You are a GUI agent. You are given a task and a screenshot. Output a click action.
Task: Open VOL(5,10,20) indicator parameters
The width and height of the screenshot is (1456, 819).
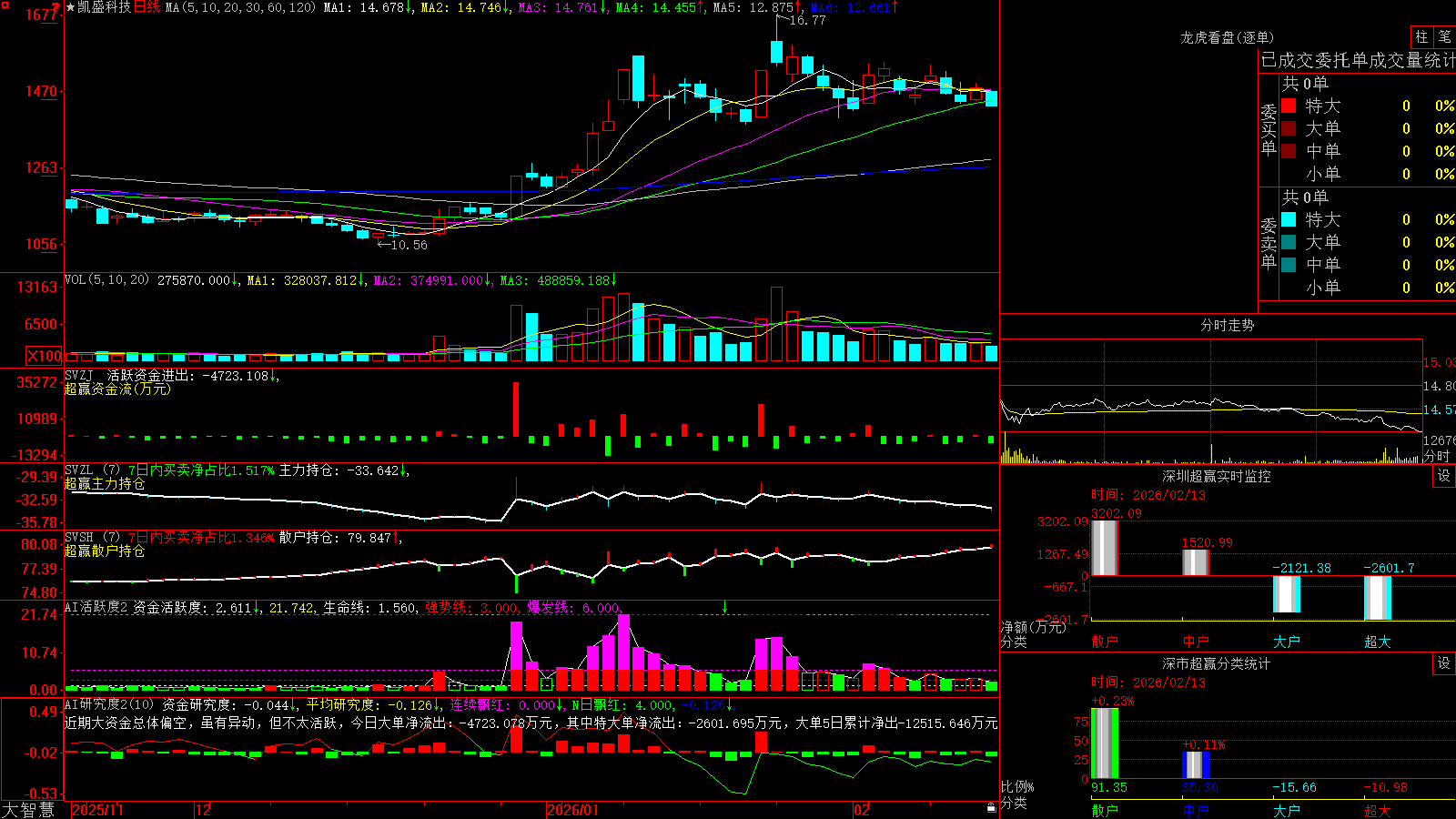tap(106, 279)
